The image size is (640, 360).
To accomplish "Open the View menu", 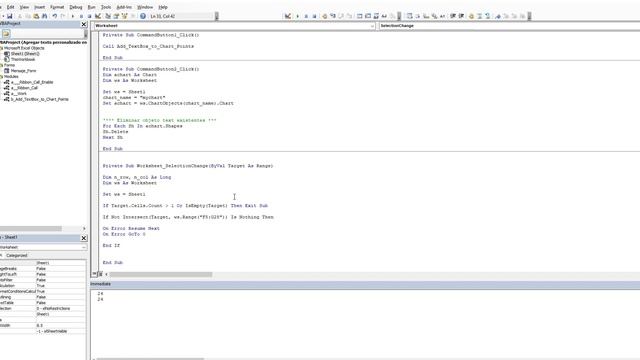I will (24, 7).
